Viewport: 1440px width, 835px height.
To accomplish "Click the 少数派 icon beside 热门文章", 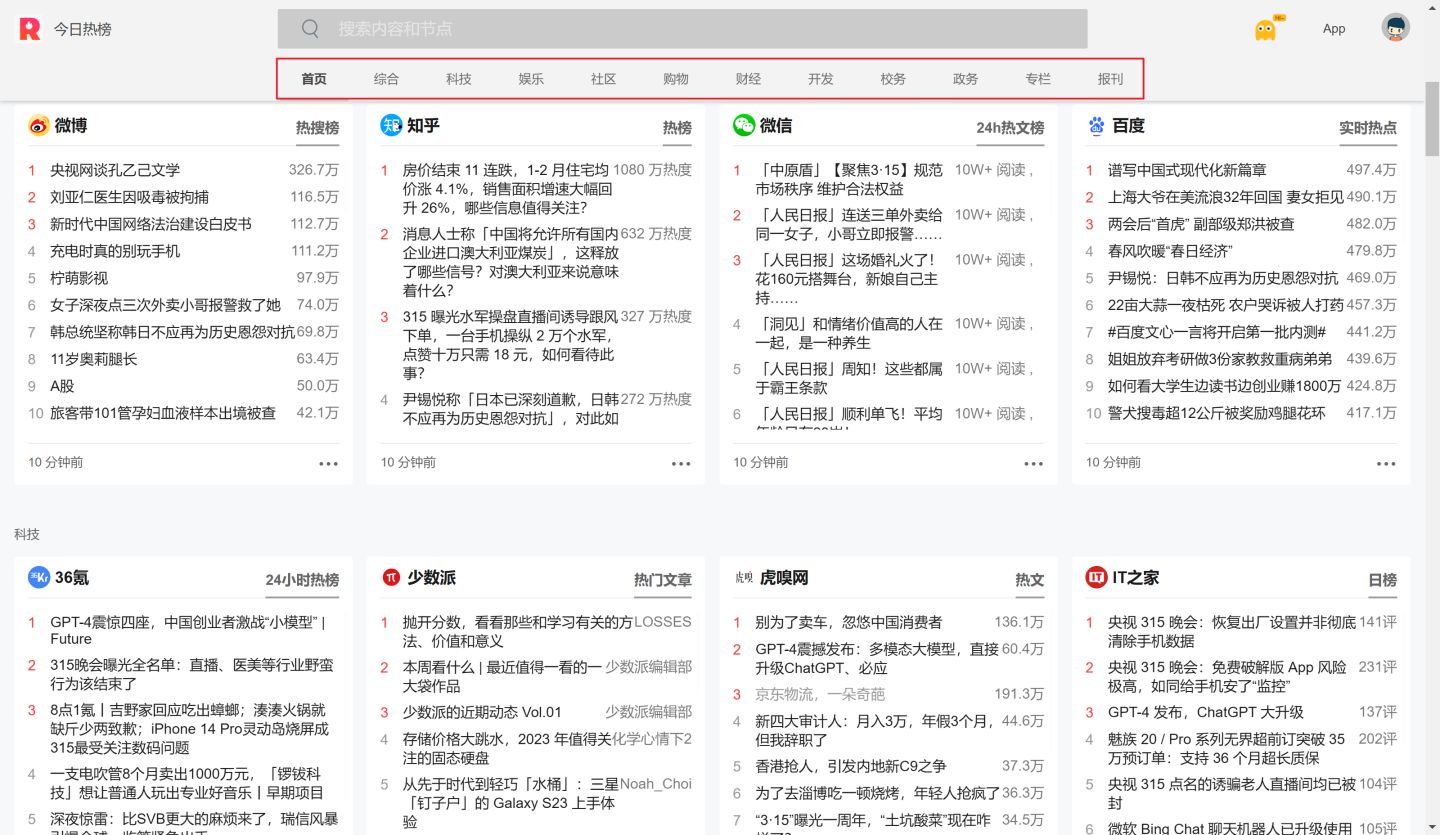I will tap(389, 578).
